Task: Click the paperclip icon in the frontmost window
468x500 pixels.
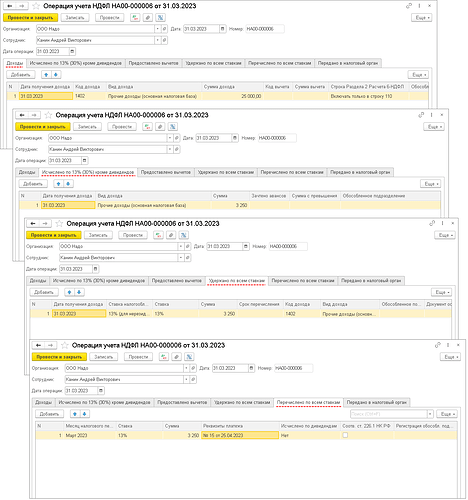Action: click(x=177, y=357)
